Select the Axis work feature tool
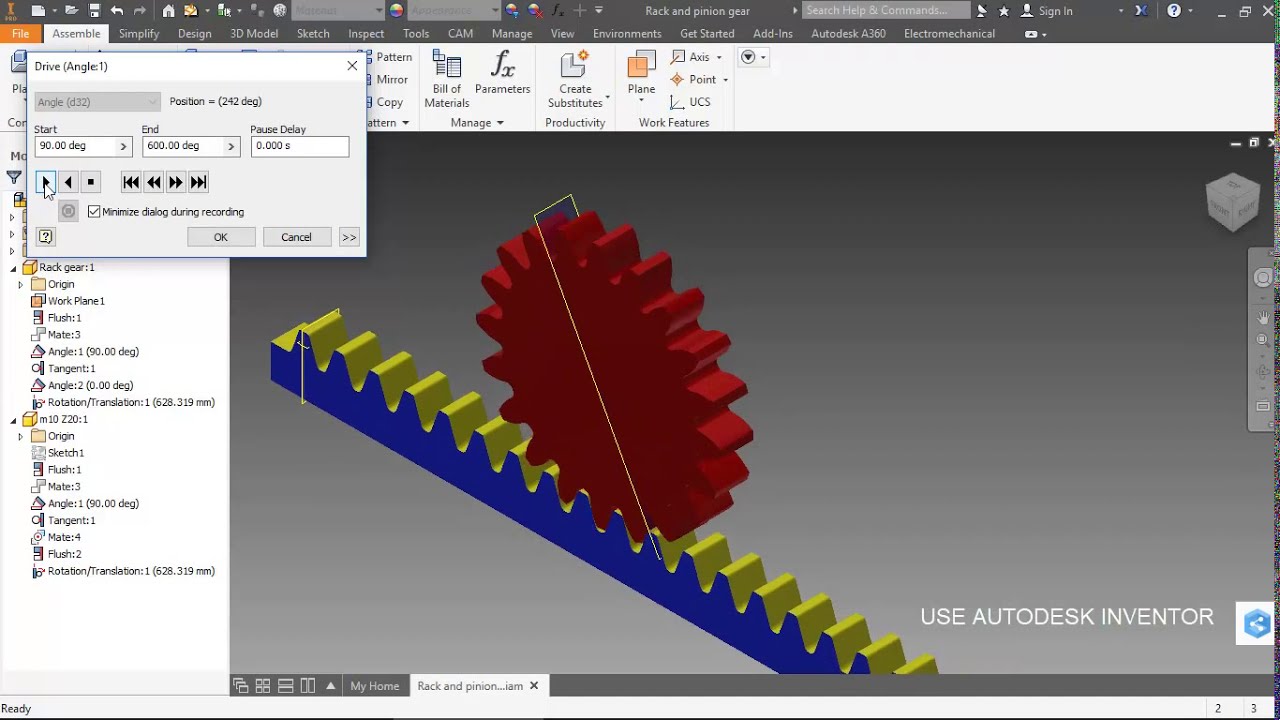Screen dimensions: 1280x720 (x=691, y=57)
